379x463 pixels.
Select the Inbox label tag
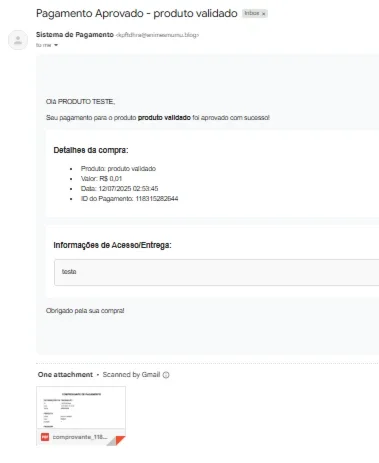[252, 13]
